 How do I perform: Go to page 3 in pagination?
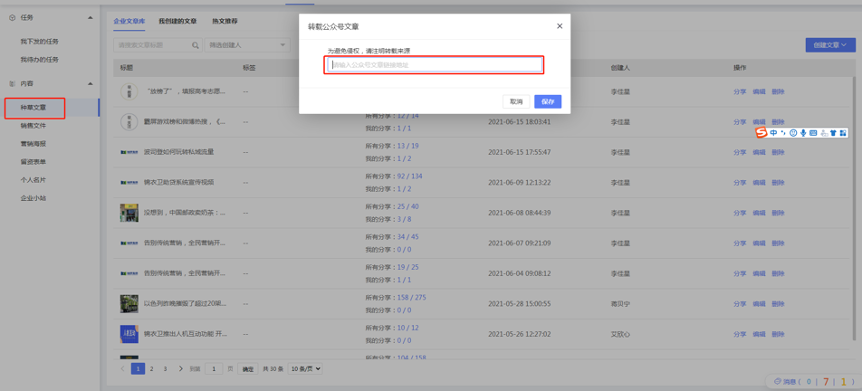(165, 368)
